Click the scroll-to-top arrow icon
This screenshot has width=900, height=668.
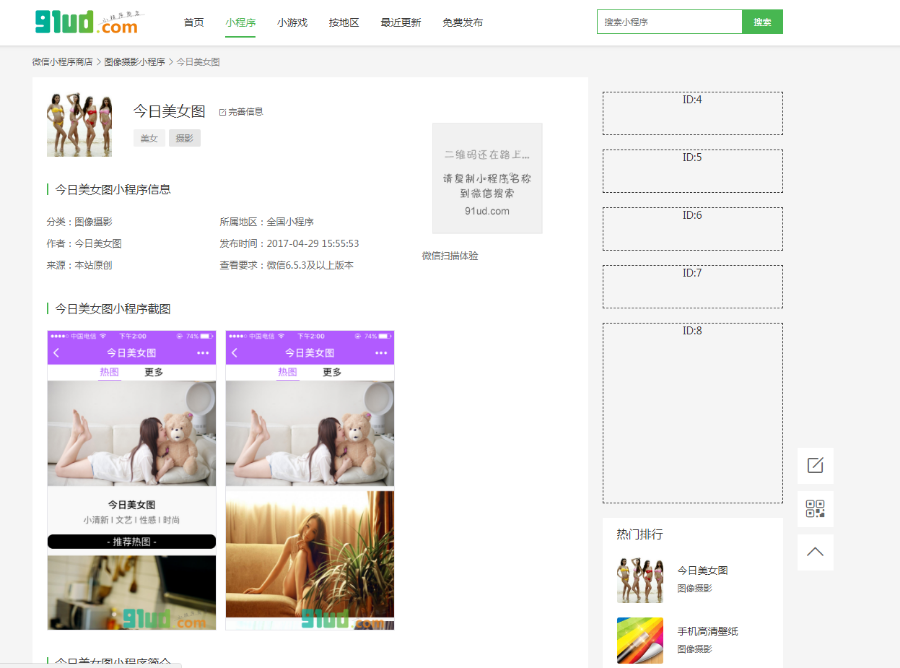[x=815, y=552]
